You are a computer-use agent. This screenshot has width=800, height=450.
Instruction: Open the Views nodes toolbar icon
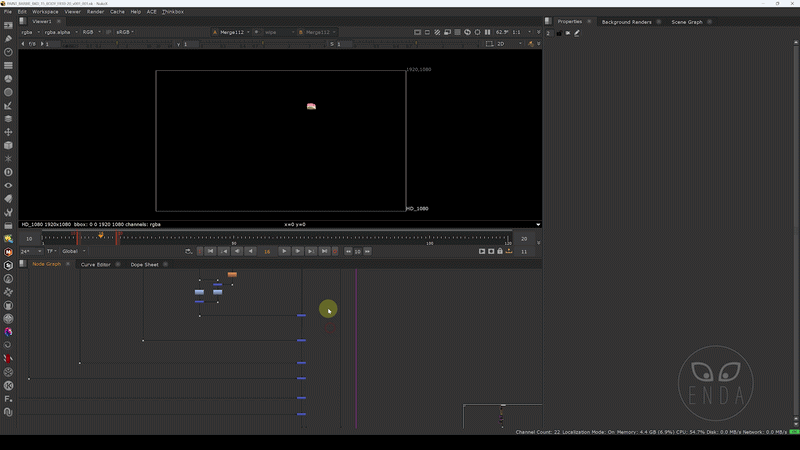(8, 185)
